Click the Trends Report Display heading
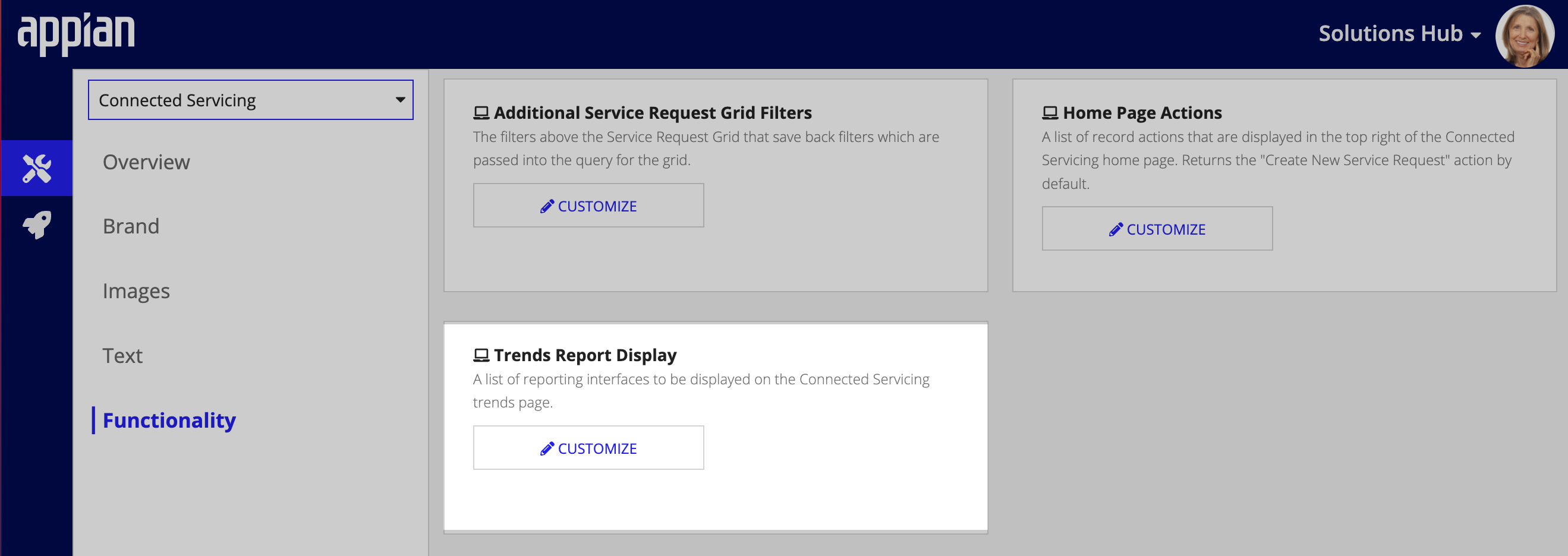 (x=585, y=355)
